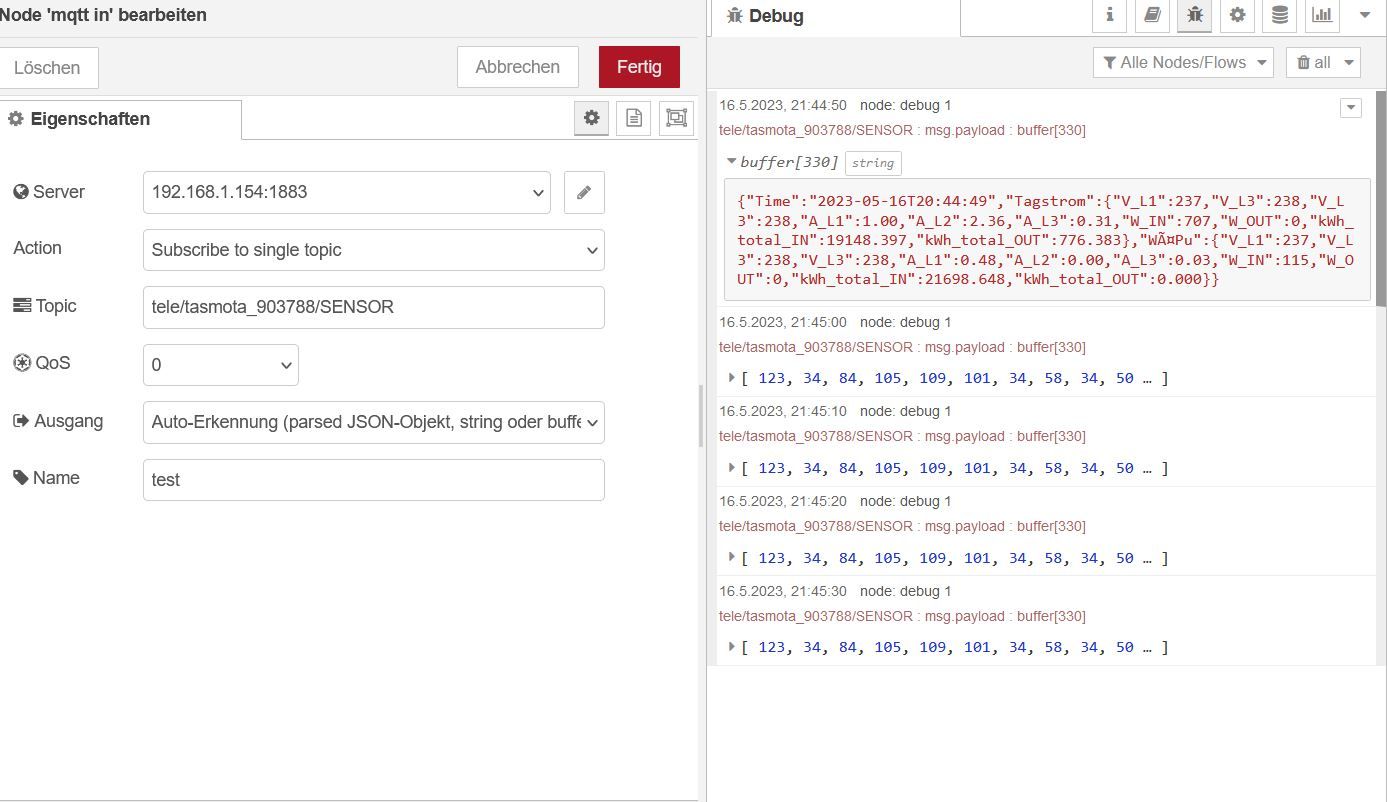Open the help book sidebar tab
1387x802 pixels.
[x=1152, y=15]
